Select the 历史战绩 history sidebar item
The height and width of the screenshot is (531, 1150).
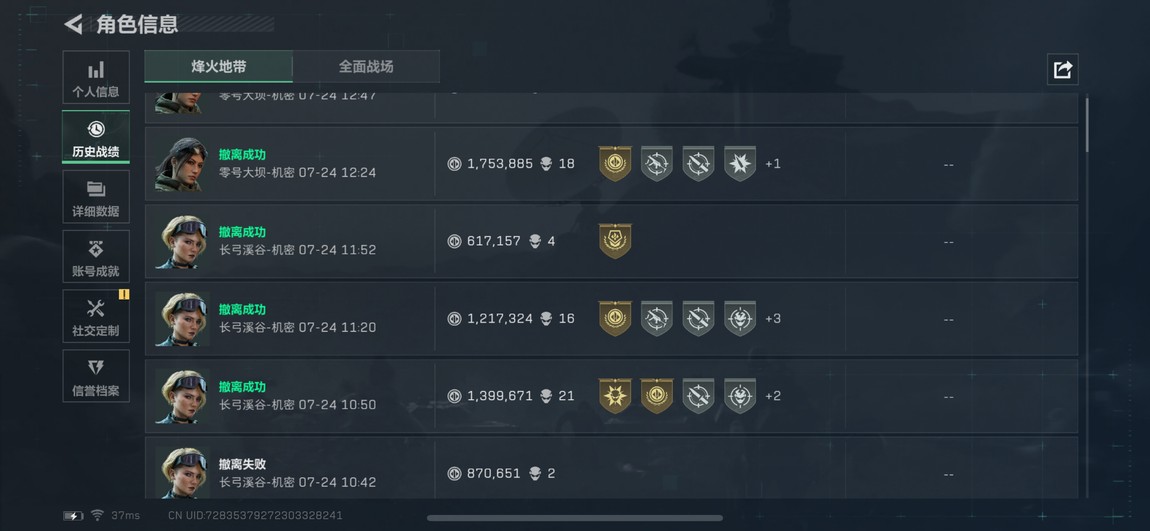(x=96, y=138)
